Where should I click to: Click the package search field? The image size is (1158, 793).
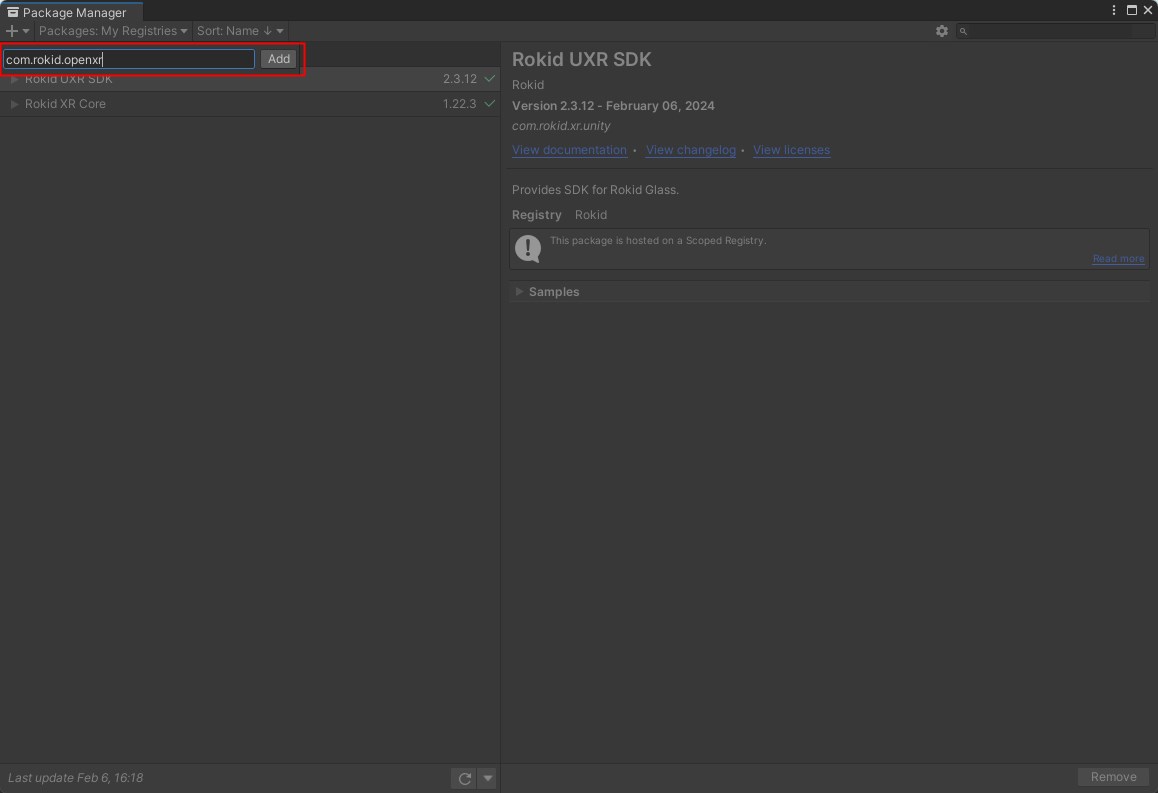tap(1055, 31)
